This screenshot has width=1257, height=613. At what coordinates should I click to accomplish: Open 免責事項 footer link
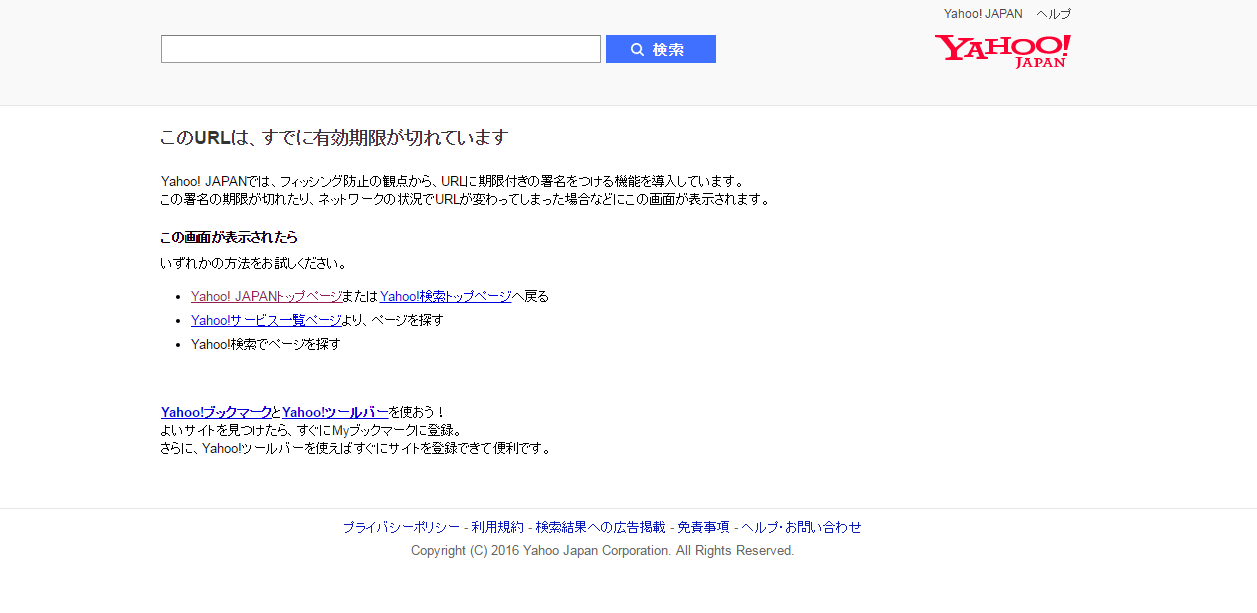(703, 527)
